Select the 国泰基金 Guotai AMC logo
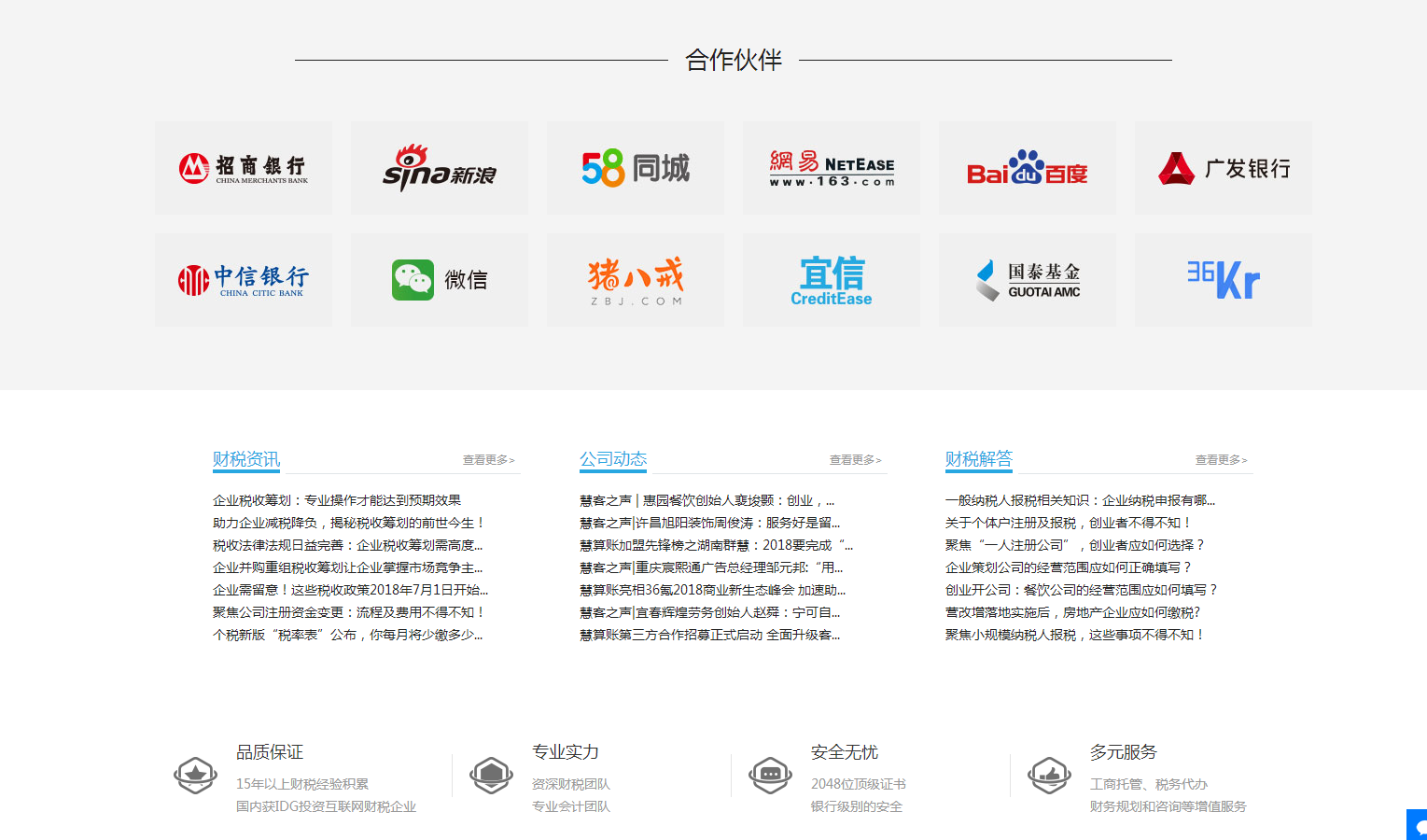 point(1028,280)
